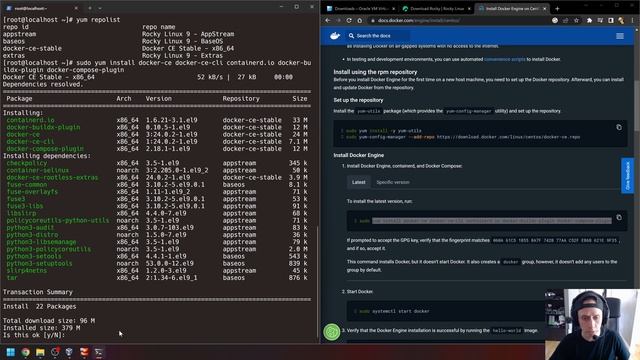
Task: Close the root@localhost terminal tab
Action: coord(76,8)
